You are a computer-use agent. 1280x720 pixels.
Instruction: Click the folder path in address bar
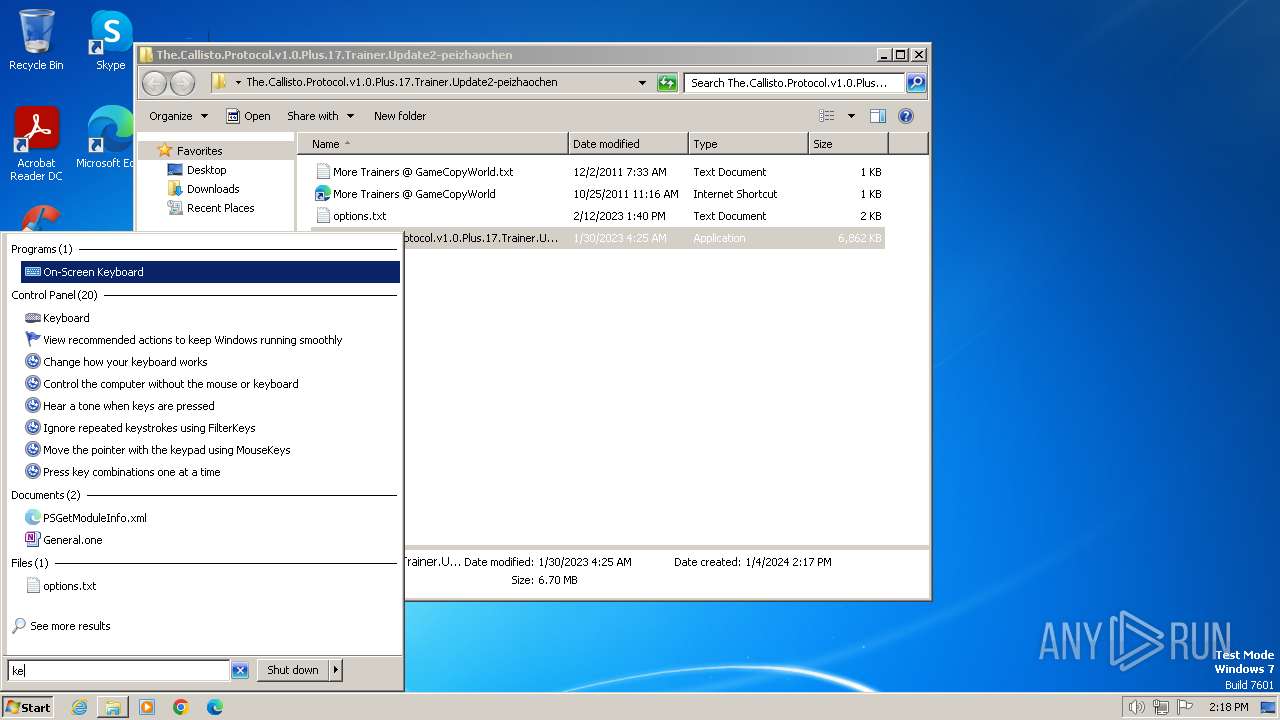pyautogui.click(x=402, y=83)
